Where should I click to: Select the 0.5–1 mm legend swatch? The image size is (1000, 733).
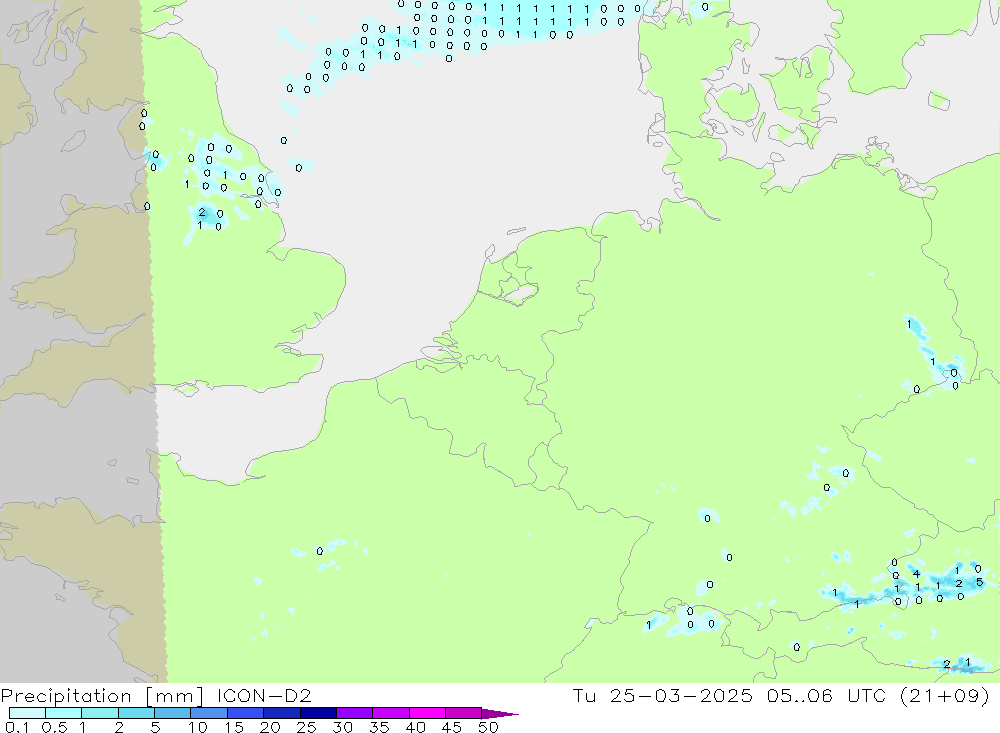64,713
